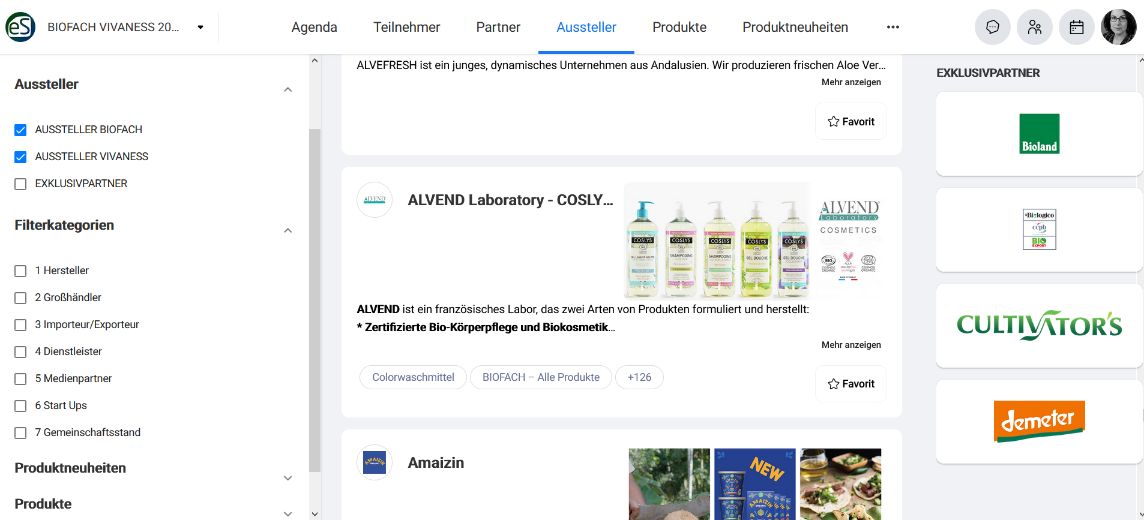Screen dimensions: 1144x520
Task: Switch to the Agenda tab
Action: (314, 27)
